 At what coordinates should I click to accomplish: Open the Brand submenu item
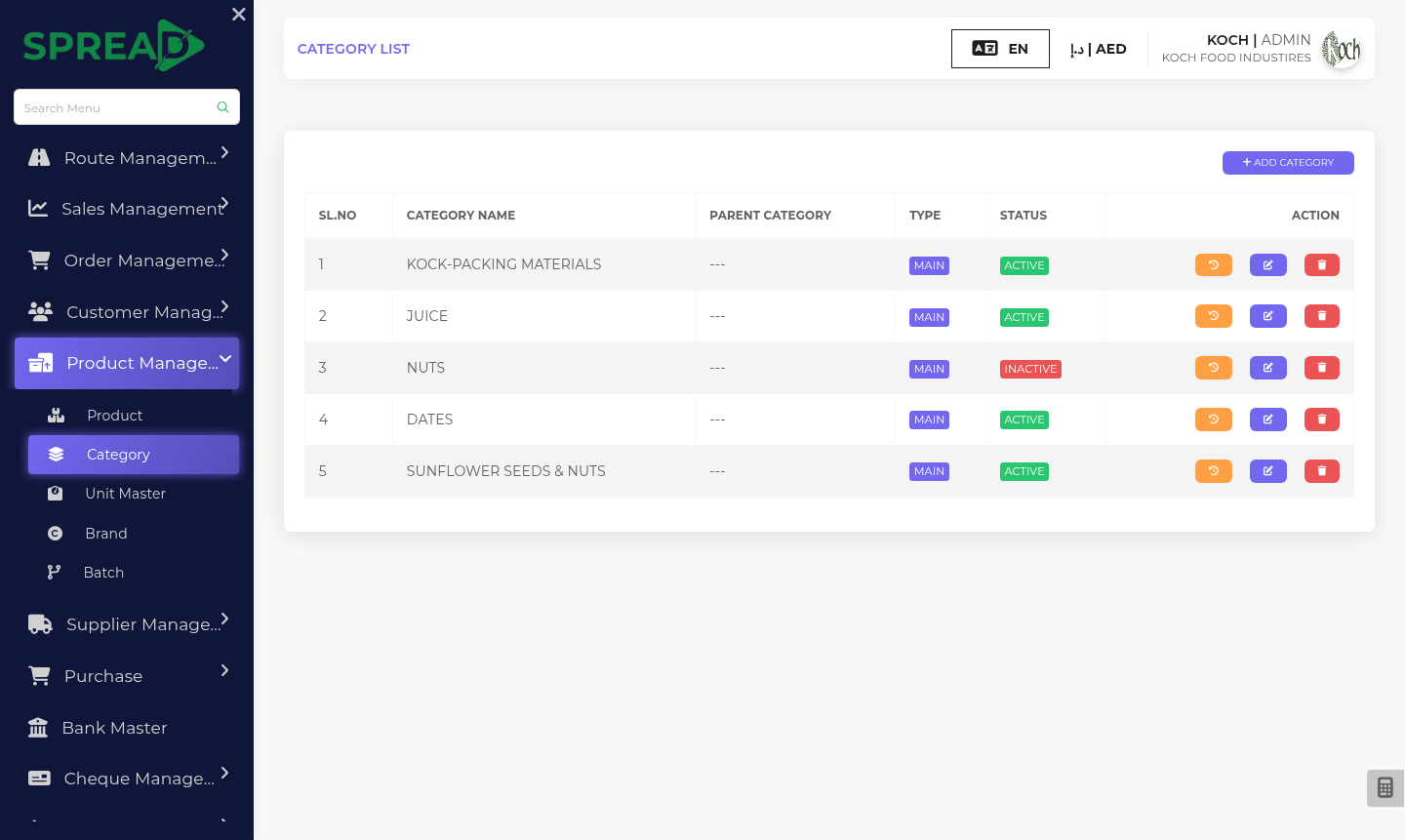[x=134, y=534]
